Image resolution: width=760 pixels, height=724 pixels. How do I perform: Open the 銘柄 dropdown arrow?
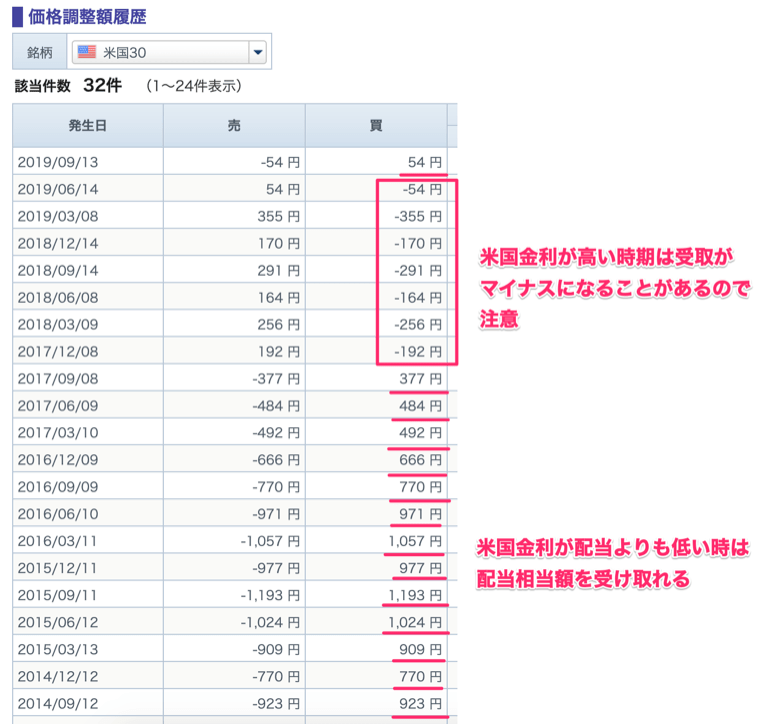[258, 52]
